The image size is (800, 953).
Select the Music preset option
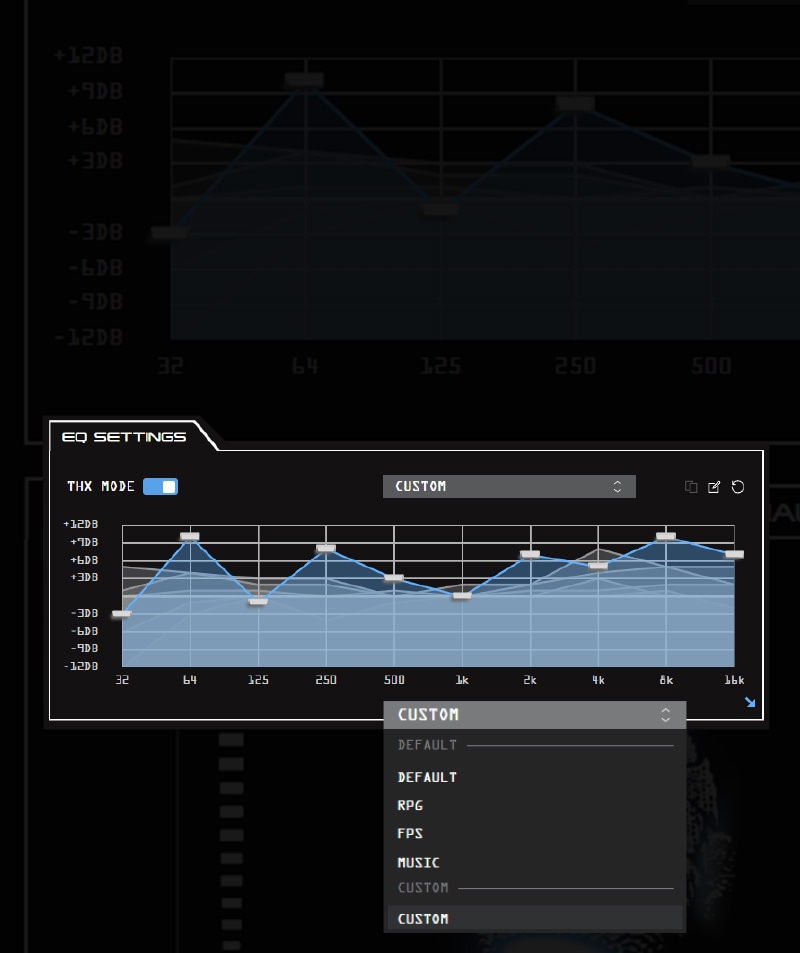418,862
